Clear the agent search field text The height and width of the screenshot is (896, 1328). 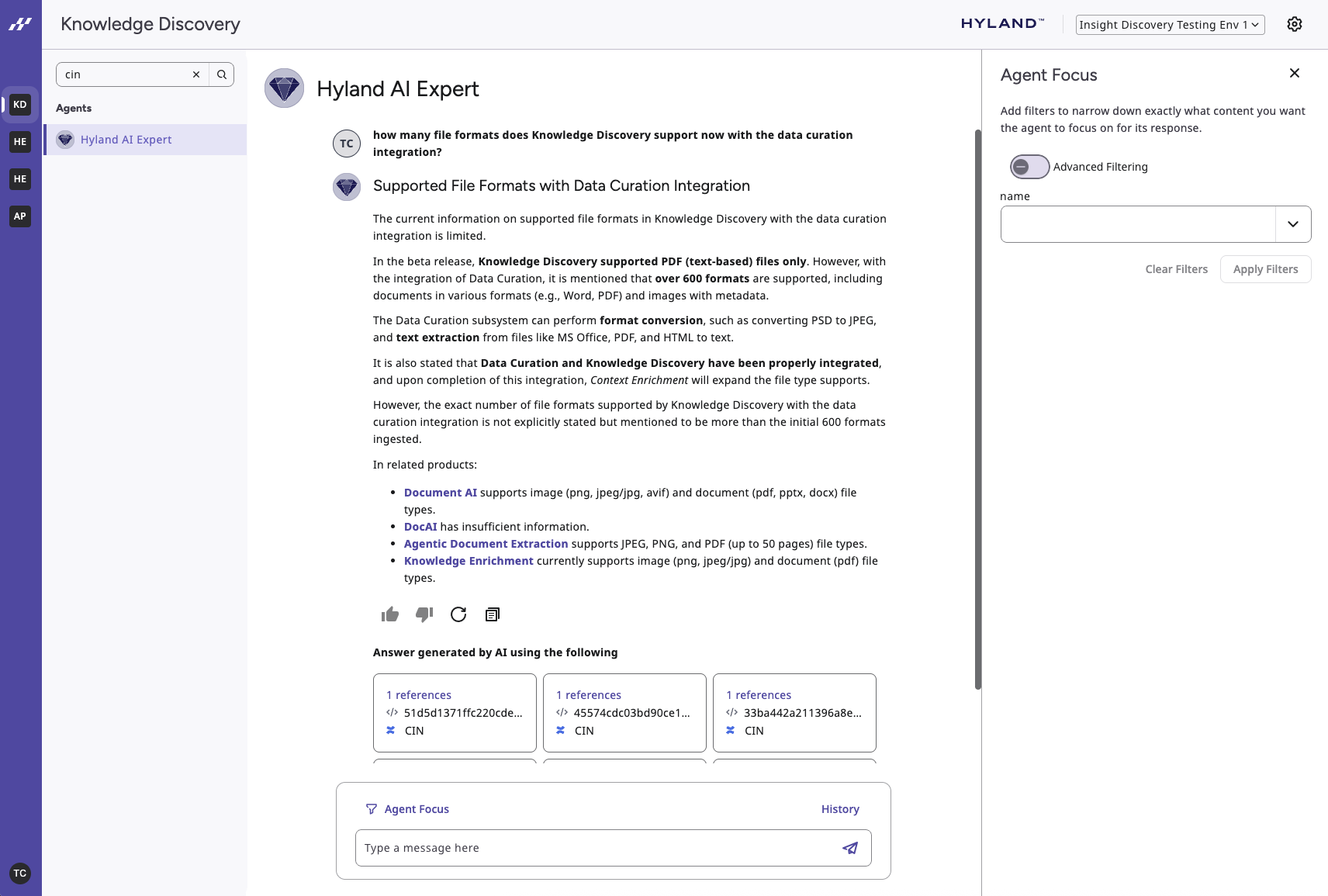pyautogui.click(x=196, y=74)
